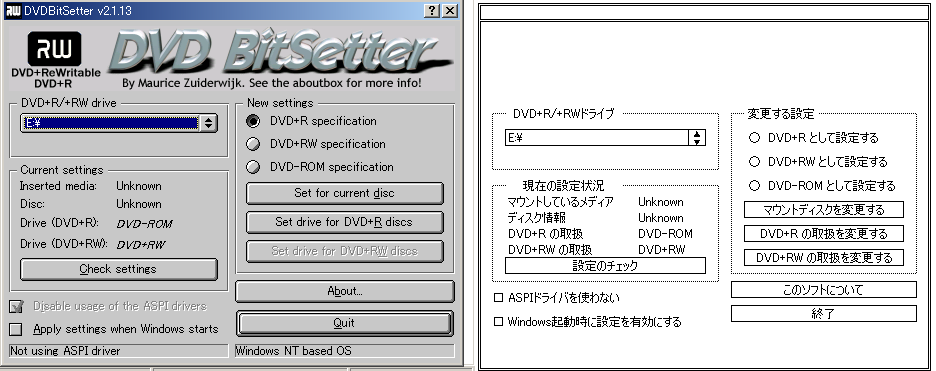Click the Drive (DVD+RW): DVD+RW value
The image size is (936, 371).
click(141, 245)
